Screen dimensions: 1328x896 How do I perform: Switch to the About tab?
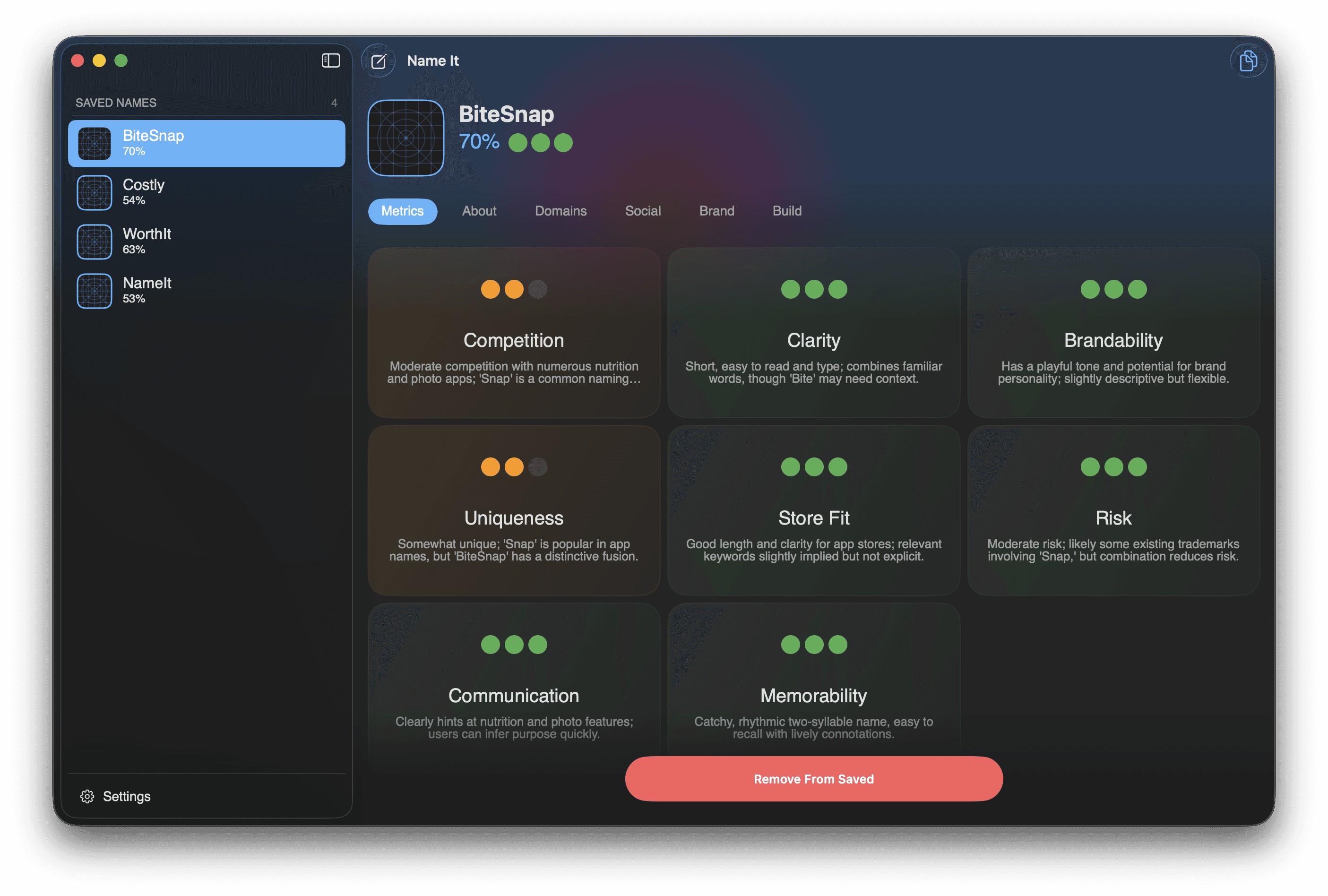(x=479, y=211)
